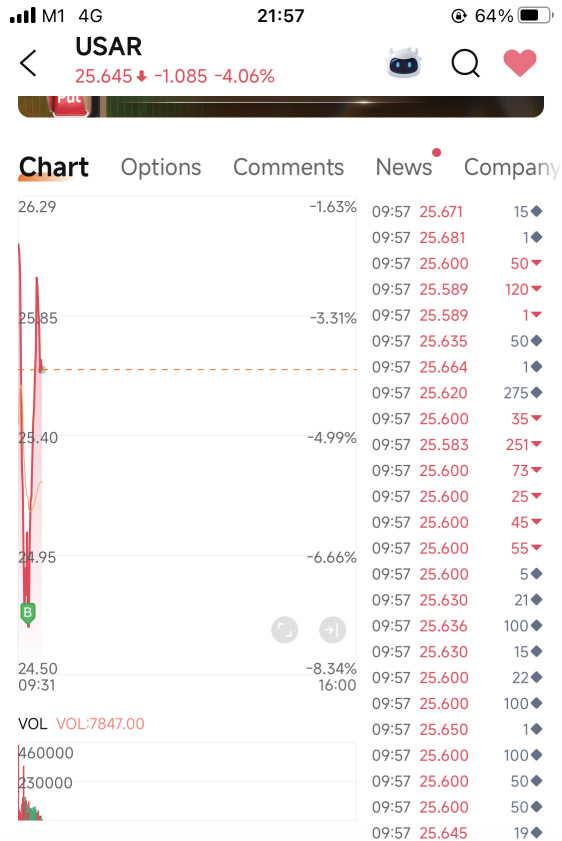The image size is (562, 841).
Task: Tap the USAR ticker title
Action: (109, 47)
